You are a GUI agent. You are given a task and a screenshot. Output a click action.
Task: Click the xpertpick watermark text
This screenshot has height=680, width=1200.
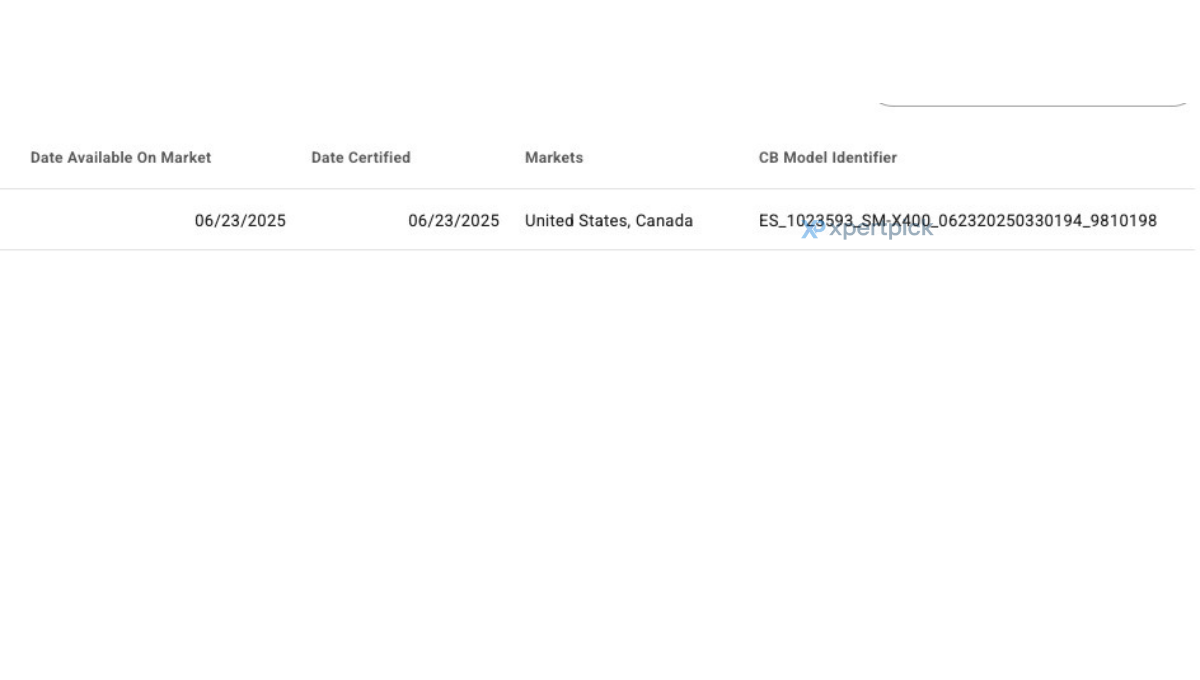880,229
